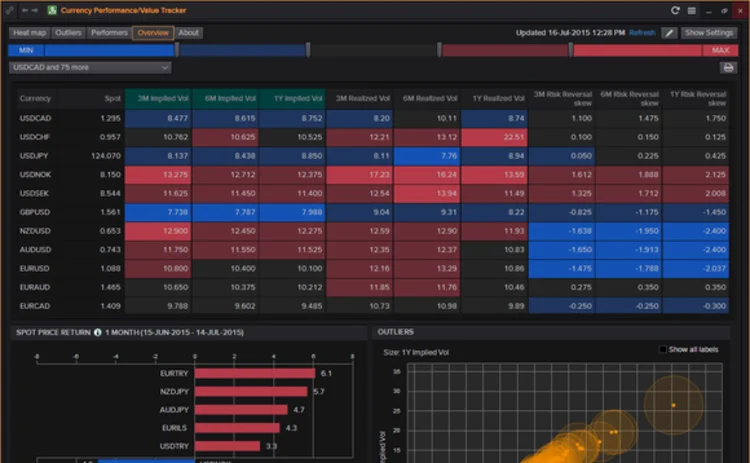
Task: Click the Refresh link
Action: pos(642,33)
